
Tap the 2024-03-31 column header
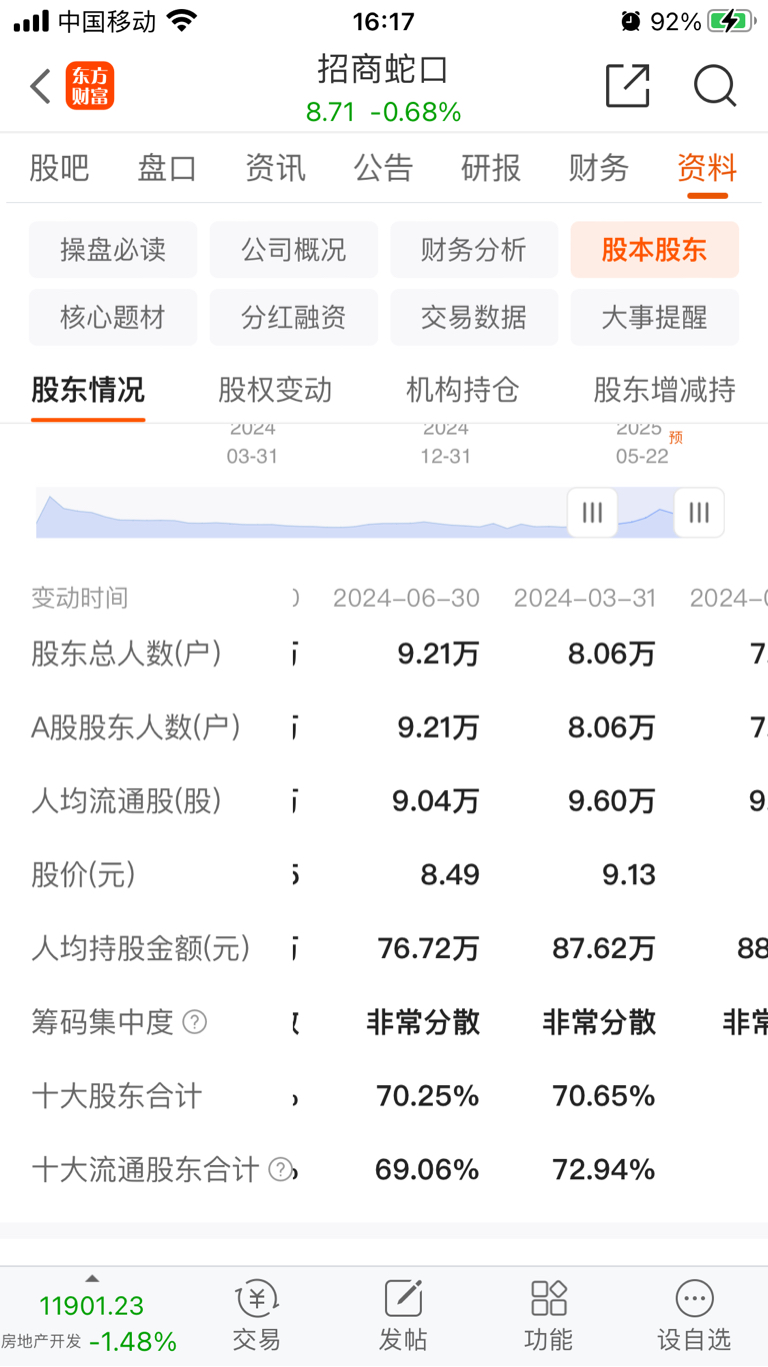[x=585, y=598]
